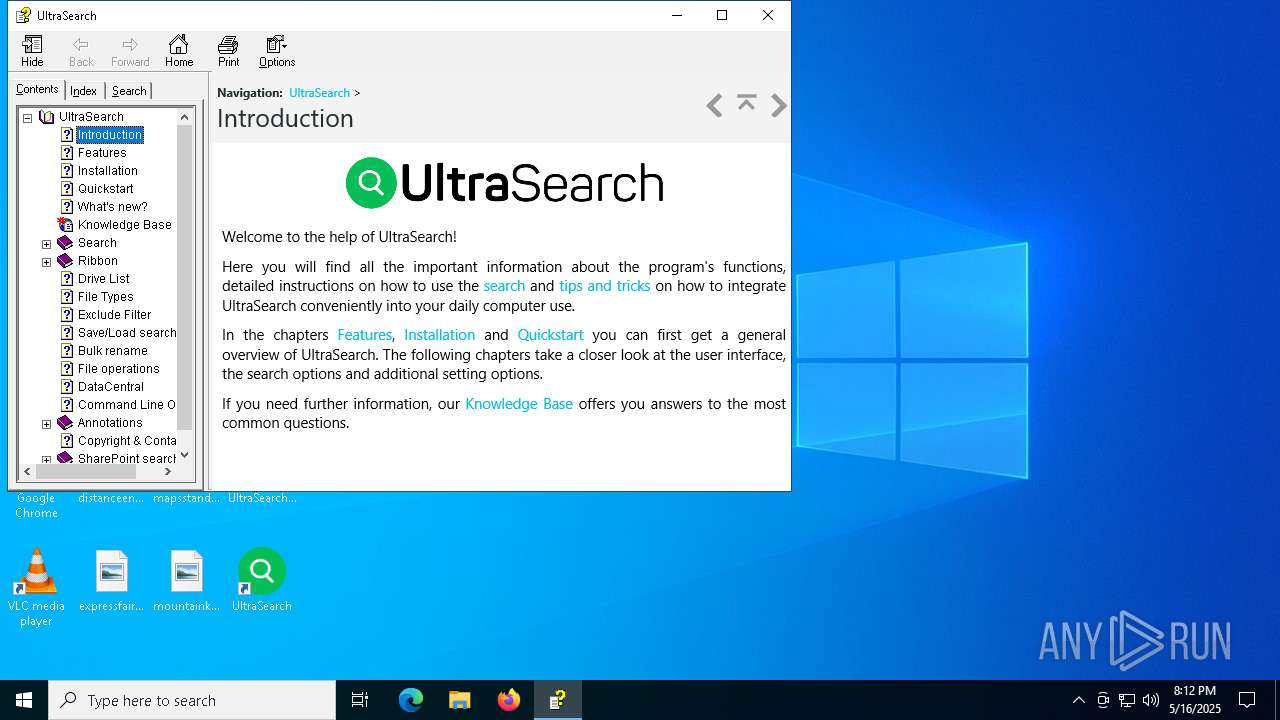
Task: Collapse the UltraSearch root tree node
Action: [x=28, y=117]
